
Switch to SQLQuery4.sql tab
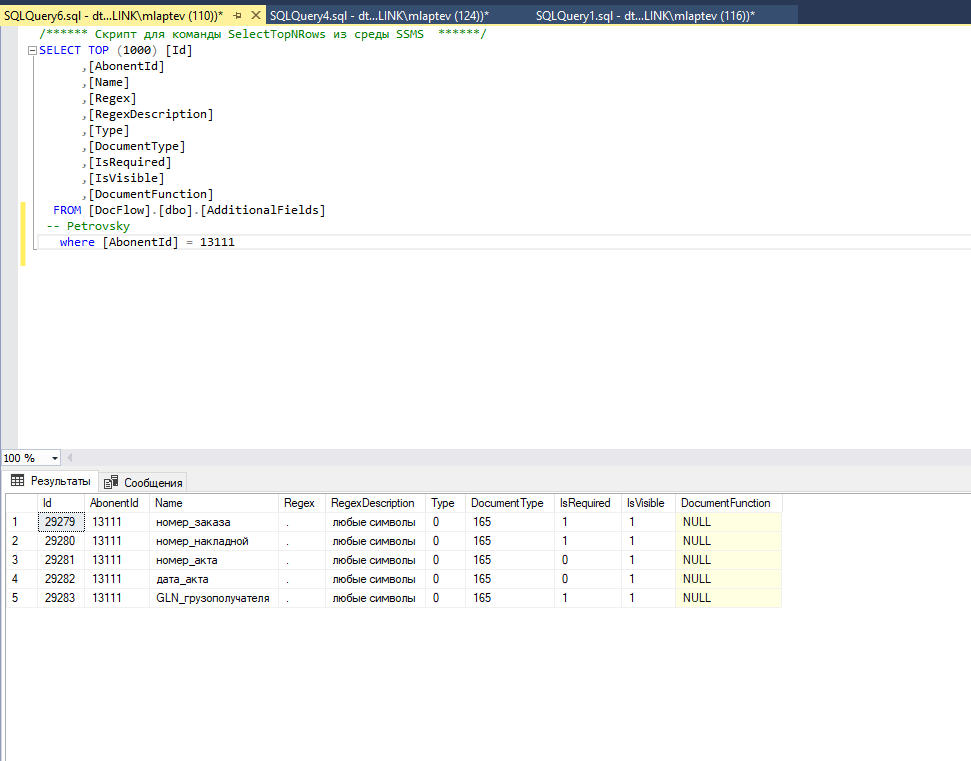pos(380,16)
